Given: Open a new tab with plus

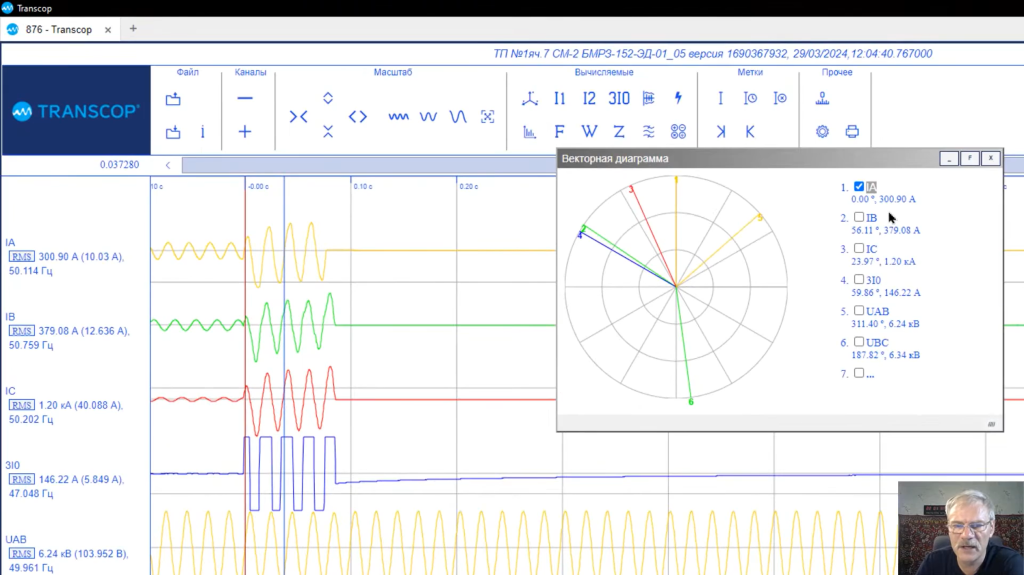Looking at the screenshot, I should pos(133,29).
